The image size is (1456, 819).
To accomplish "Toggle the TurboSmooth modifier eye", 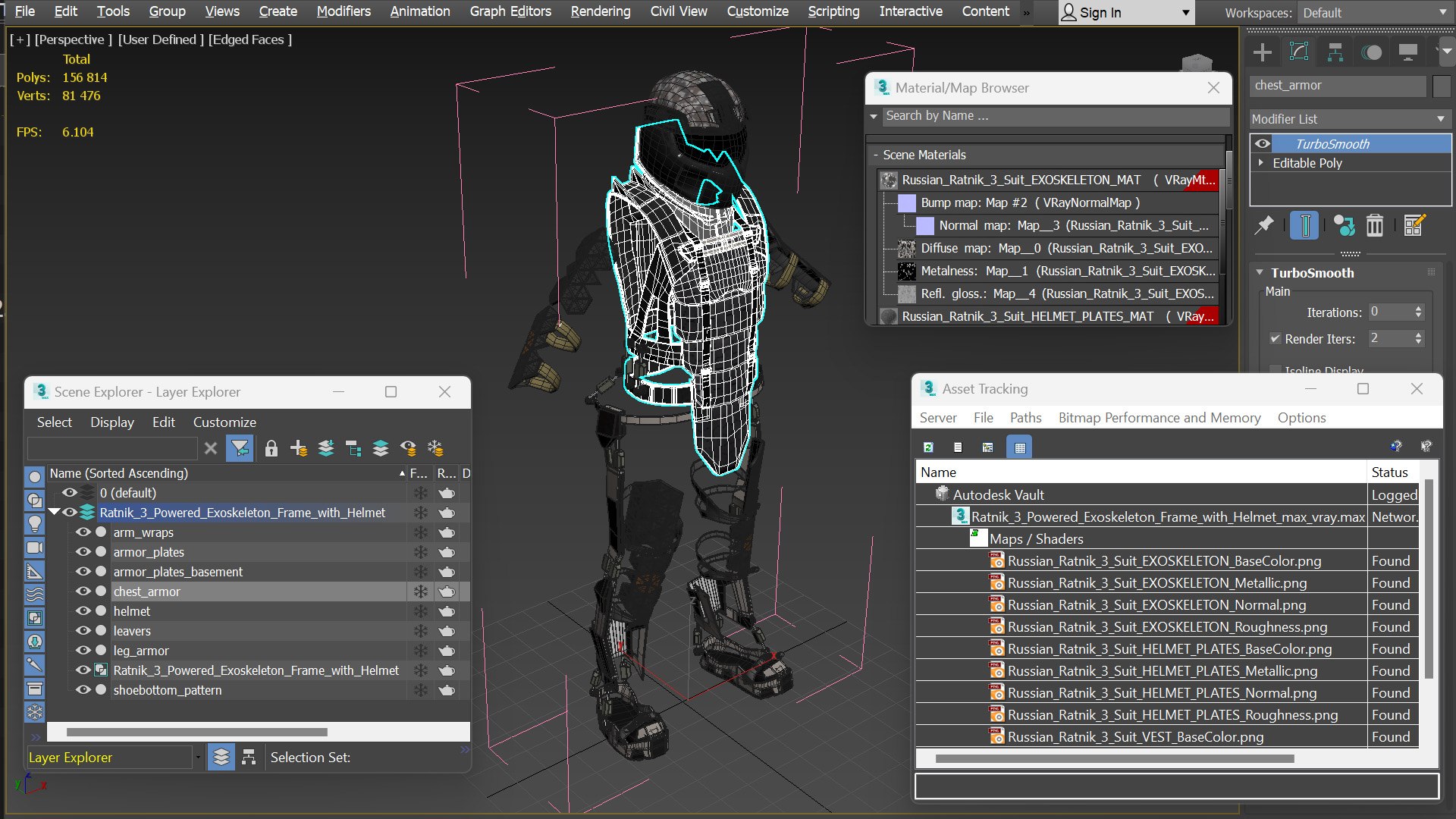I will point(1263,144).
